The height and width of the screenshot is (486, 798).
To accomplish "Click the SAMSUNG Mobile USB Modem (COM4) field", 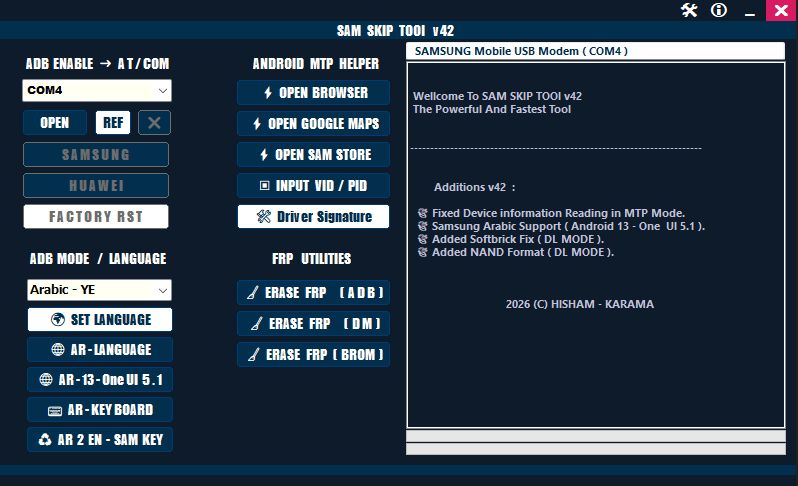I will (595, 51).
